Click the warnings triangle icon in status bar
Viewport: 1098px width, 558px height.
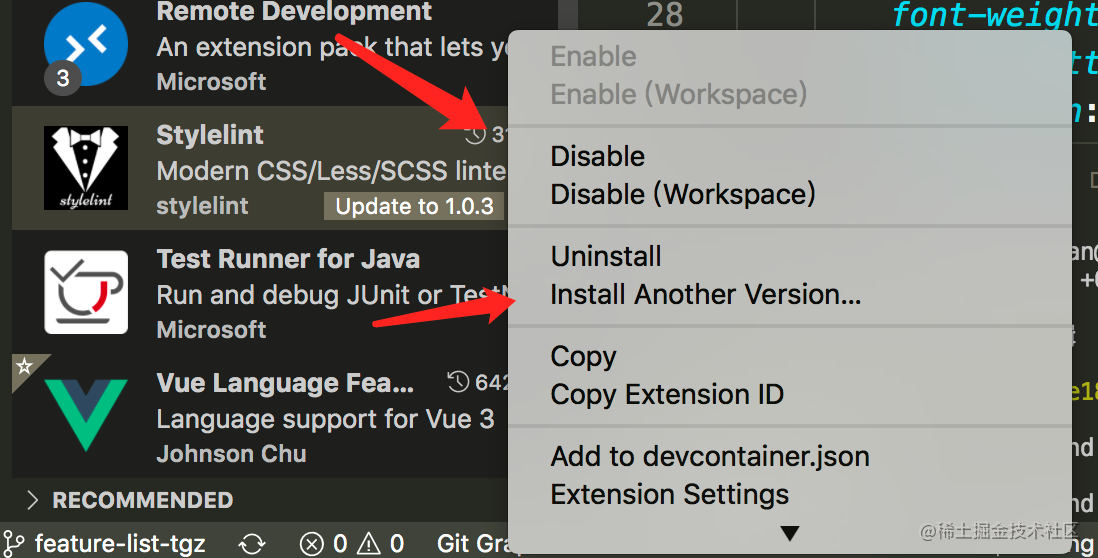coord(368,544)
